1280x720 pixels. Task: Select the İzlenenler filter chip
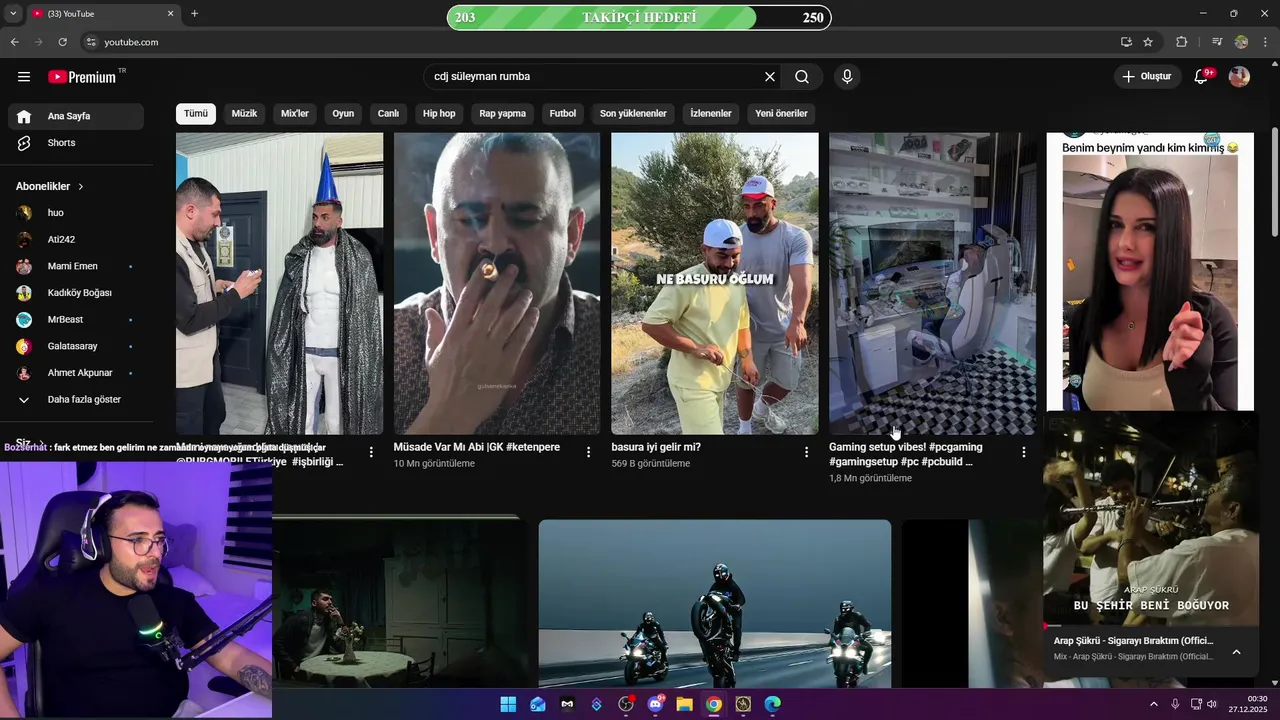click(x=711, y=113)
